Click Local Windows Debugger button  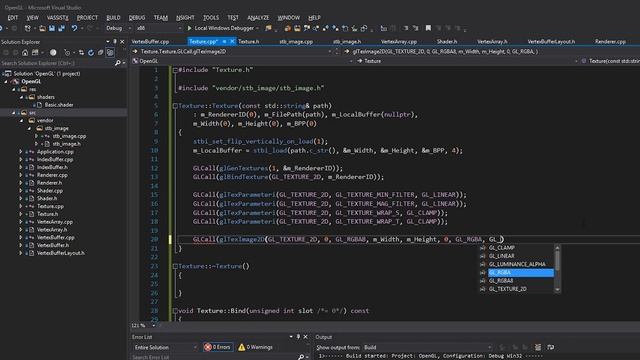coord(223,28)
